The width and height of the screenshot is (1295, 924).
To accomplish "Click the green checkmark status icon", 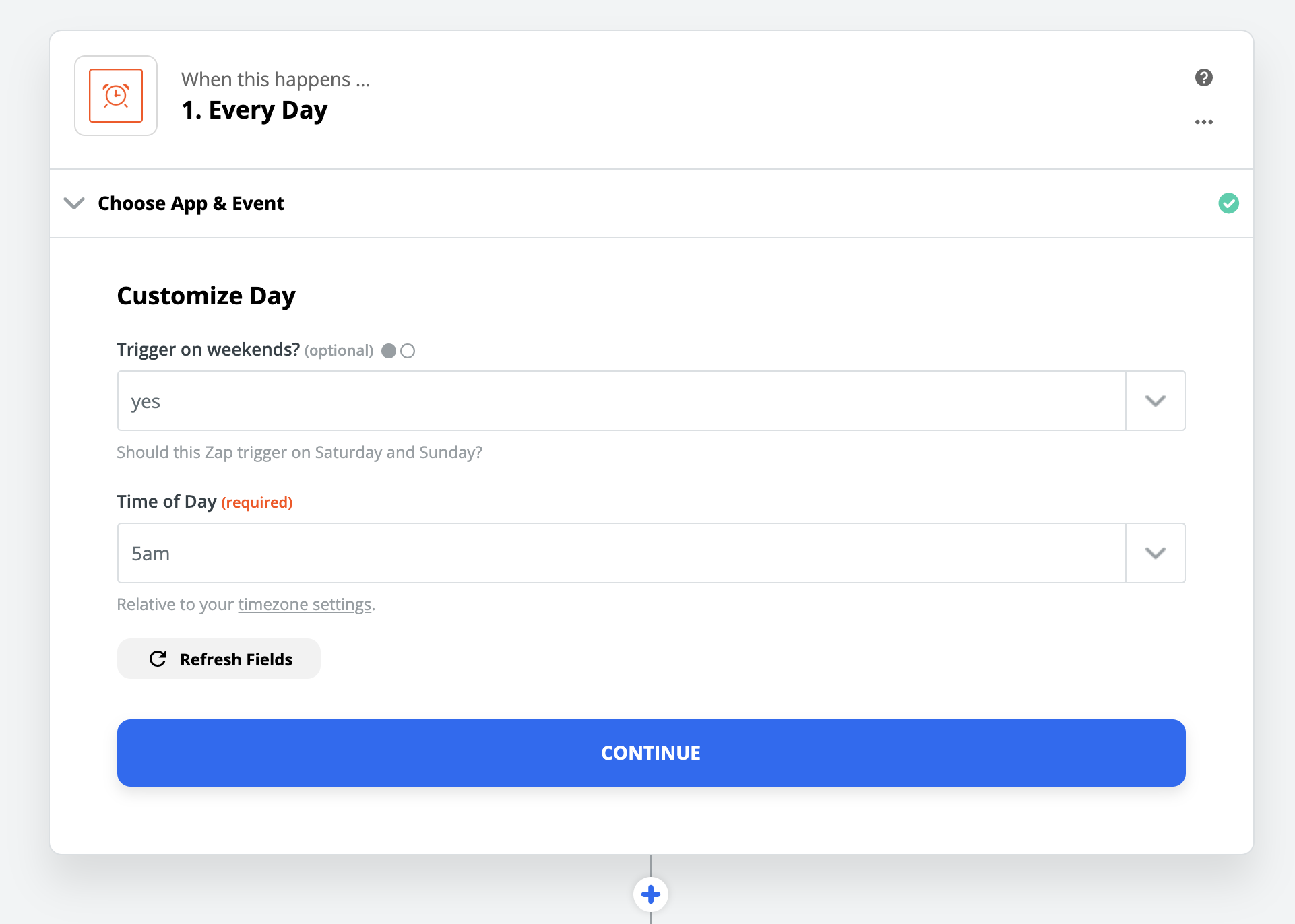I will [x=1228, y=203].
